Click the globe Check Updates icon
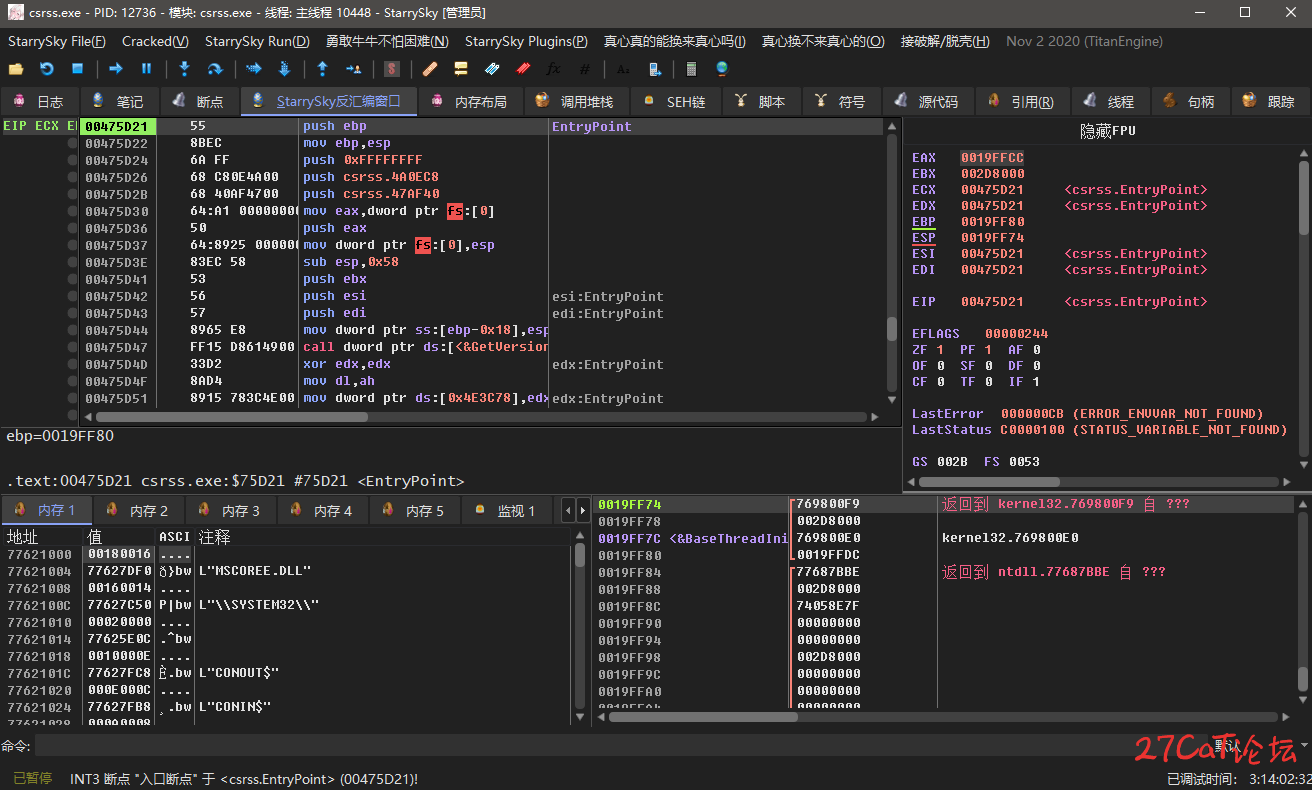This screenshot has height=790, width=1312. (722, 69)
